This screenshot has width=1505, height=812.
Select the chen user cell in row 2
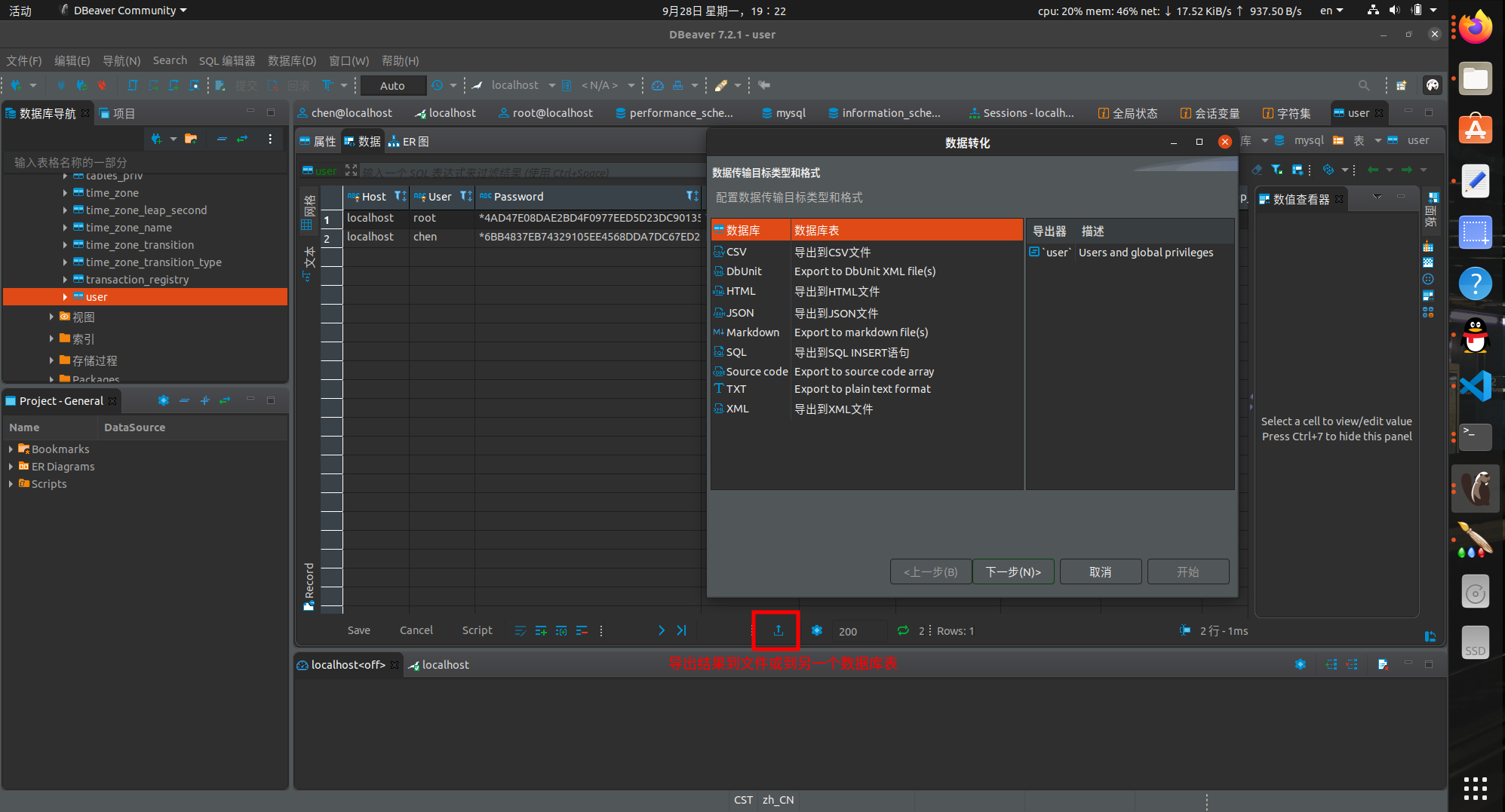tap(441, 237)
